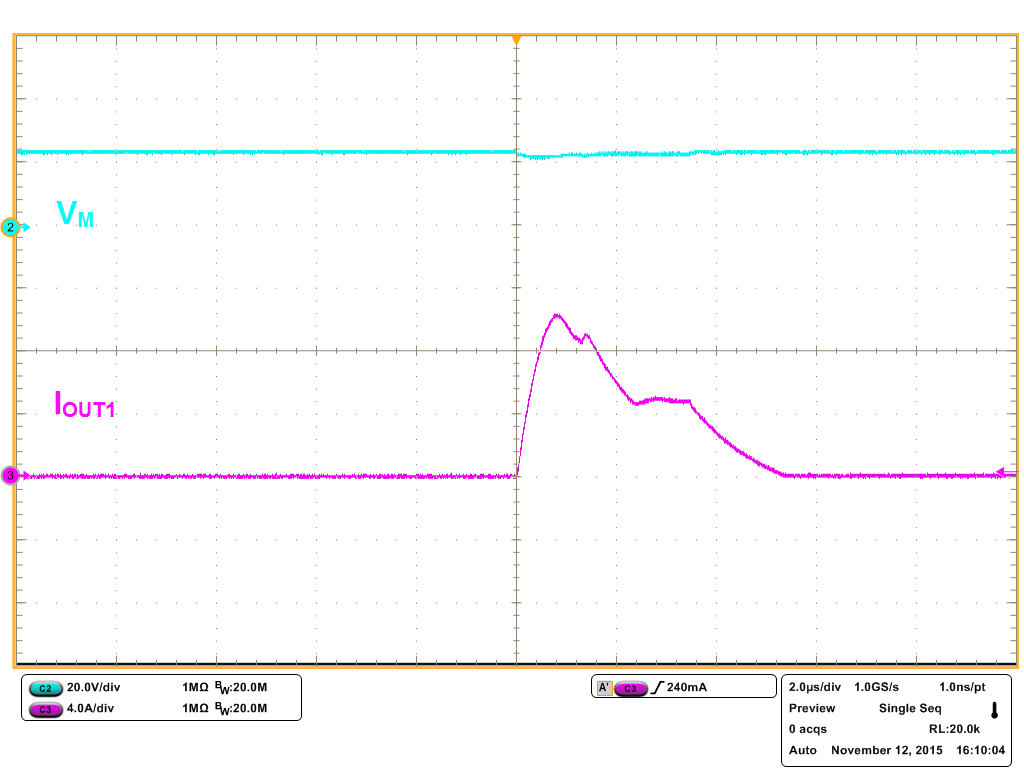Click the C3 trigger source badge
This screenshot has height=768, width=1024.
coord(632,687)
